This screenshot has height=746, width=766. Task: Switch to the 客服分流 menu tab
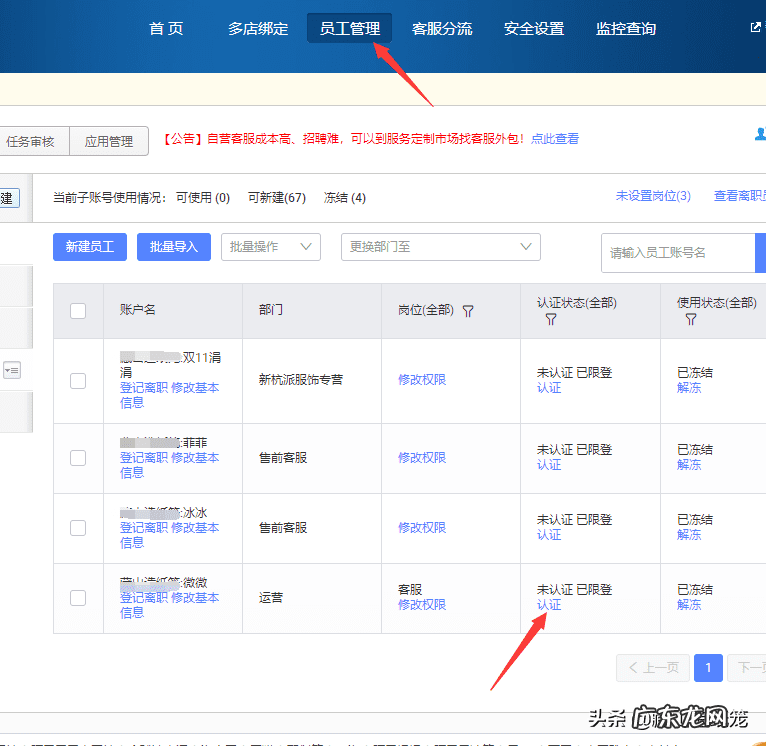point(442,29)
